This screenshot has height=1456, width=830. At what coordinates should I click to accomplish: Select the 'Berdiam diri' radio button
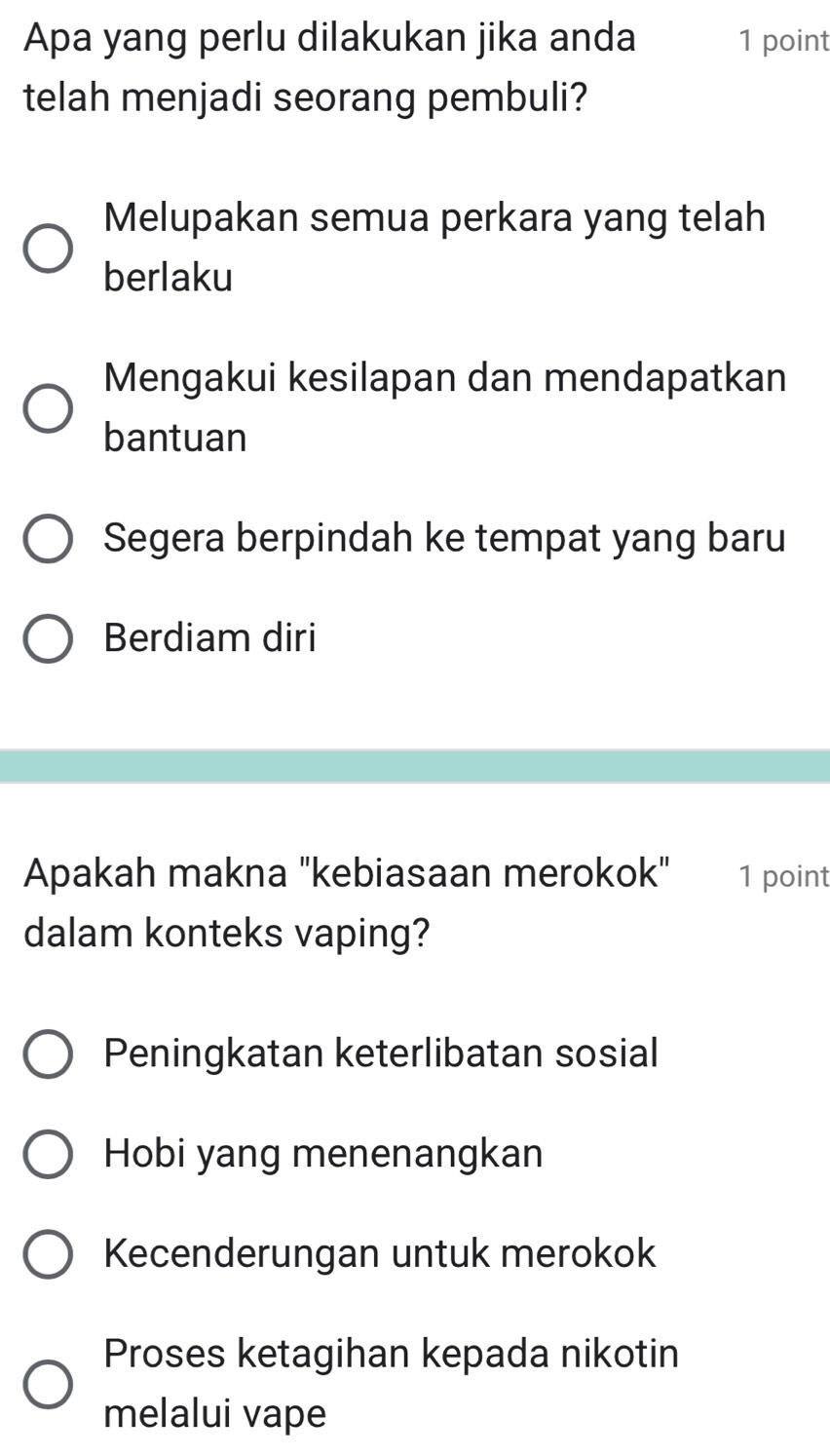(48, 639)
